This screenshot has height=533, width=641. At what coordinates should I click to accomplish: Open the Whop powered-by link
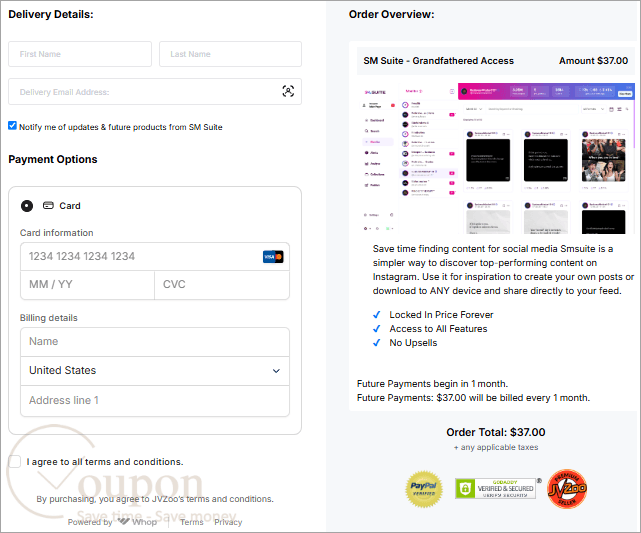coord(137,522)
